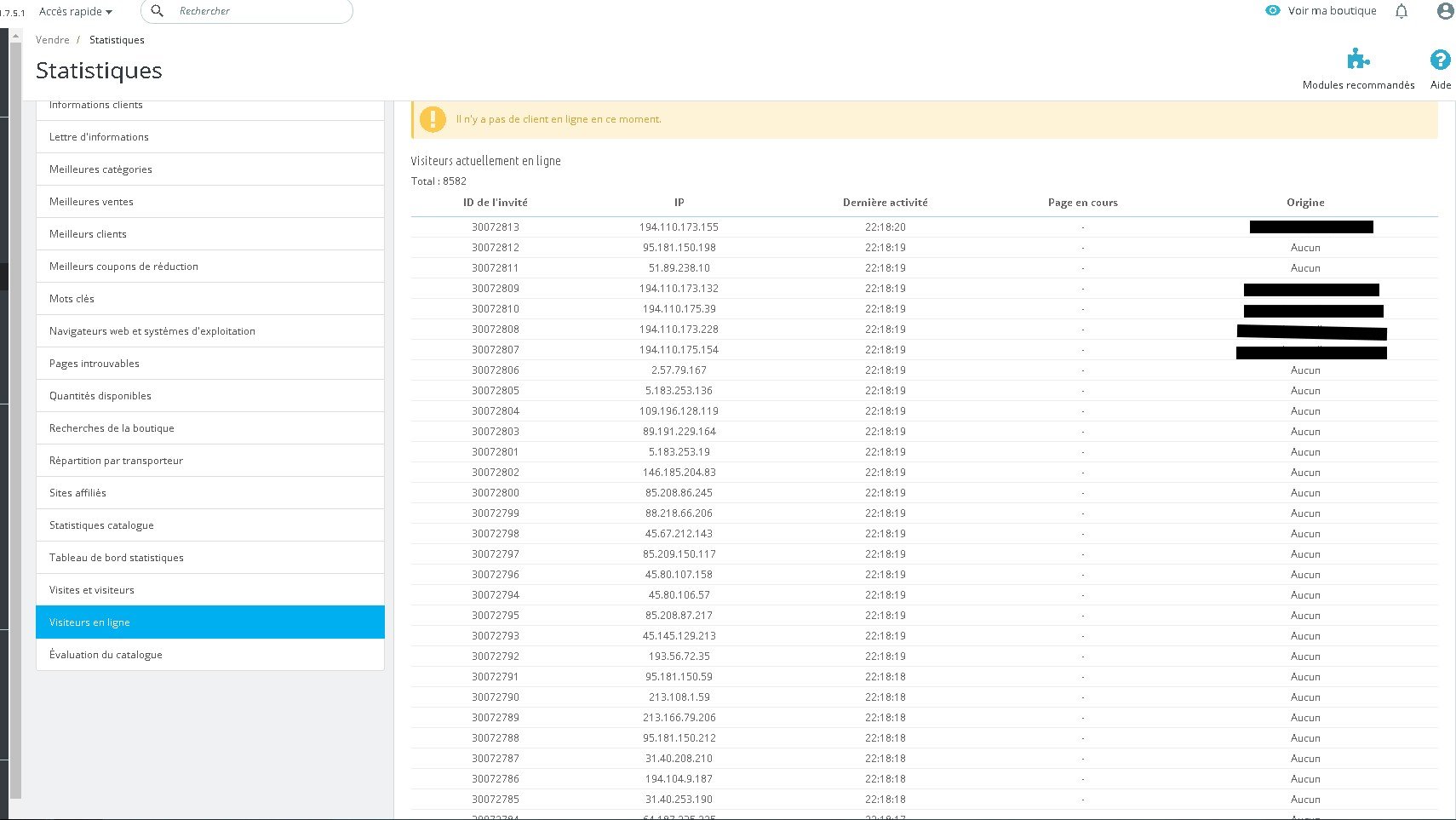
Task: Open the Voir ma boutique link
Action: 1332,11
